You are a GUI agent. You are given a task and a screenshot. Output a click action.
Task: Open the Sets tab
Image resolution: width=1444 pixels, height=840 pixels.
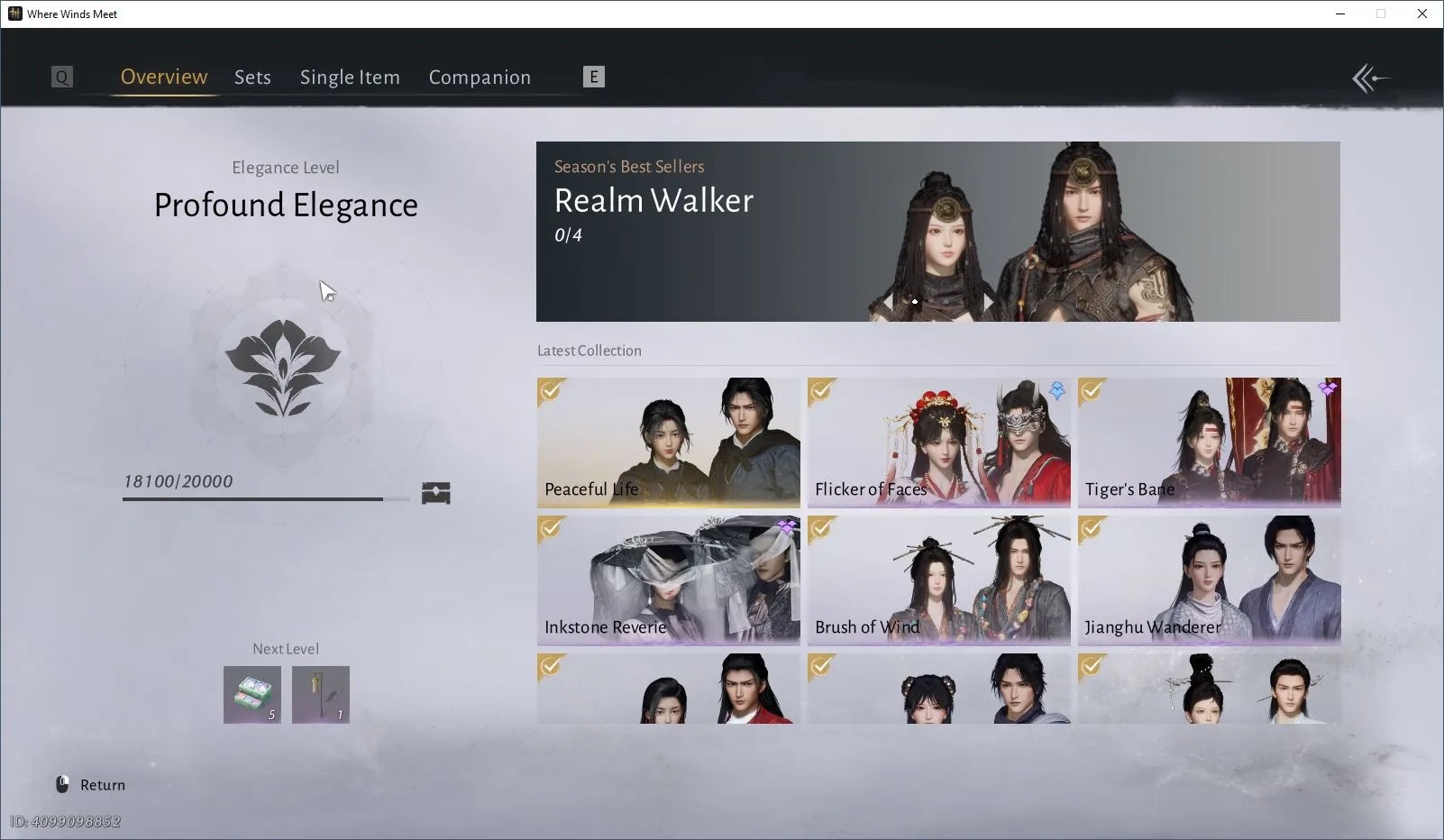point(252,77)
